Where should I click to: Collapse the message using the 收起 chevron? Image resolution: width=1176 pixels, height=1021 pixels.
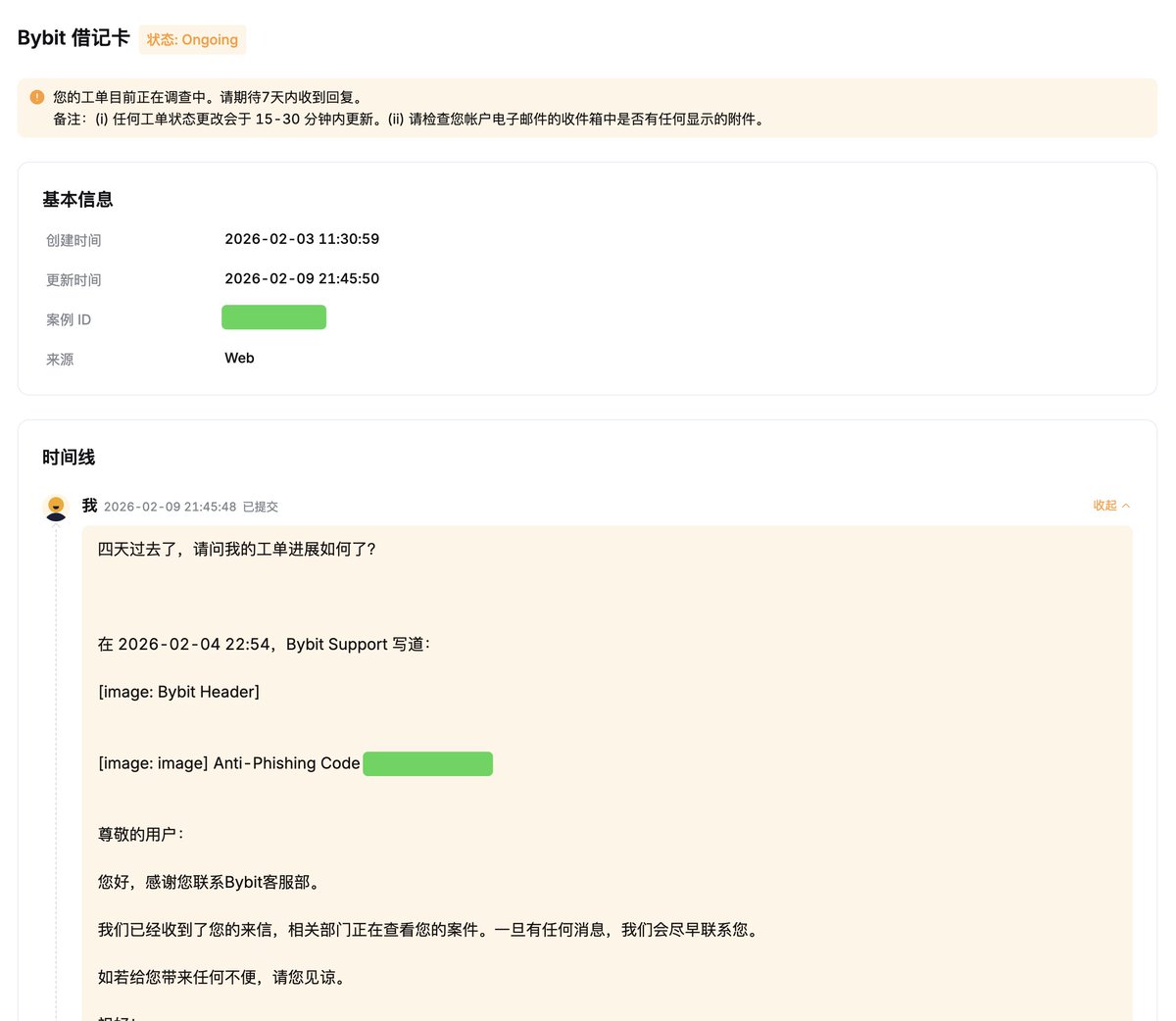(x=1111, y=506)
